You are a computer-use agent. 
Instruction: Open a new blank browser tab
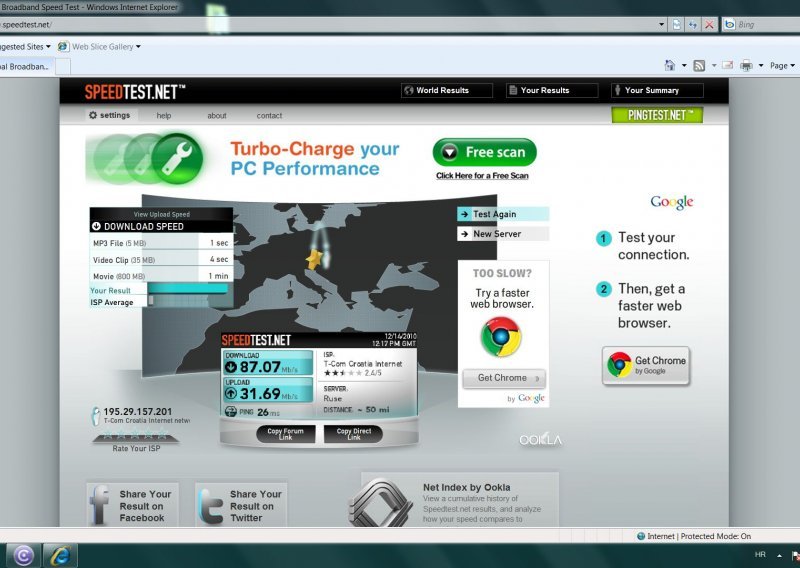click(63, 67)
